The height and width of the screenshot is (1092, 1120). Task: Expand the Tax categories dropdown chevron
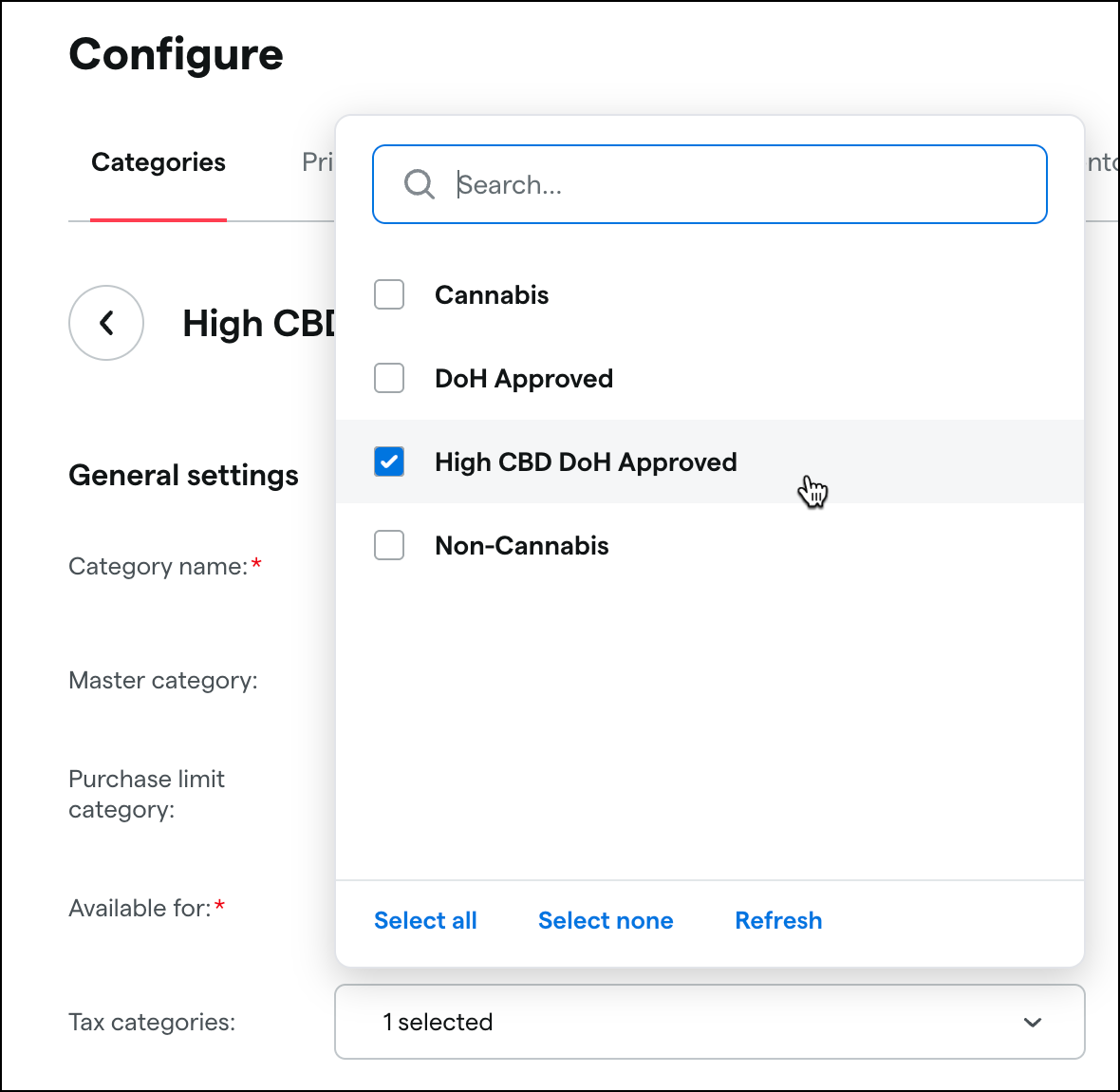(x=1032, y=1022)
